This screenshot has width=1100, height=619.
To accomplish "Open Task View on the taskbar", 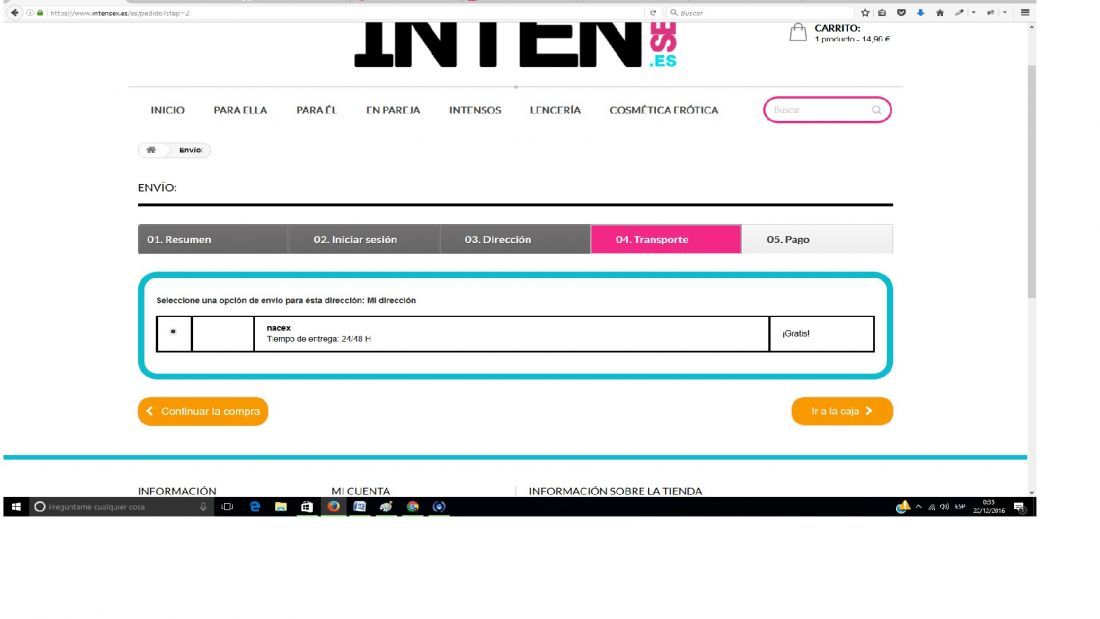I will tap(227, 507).
